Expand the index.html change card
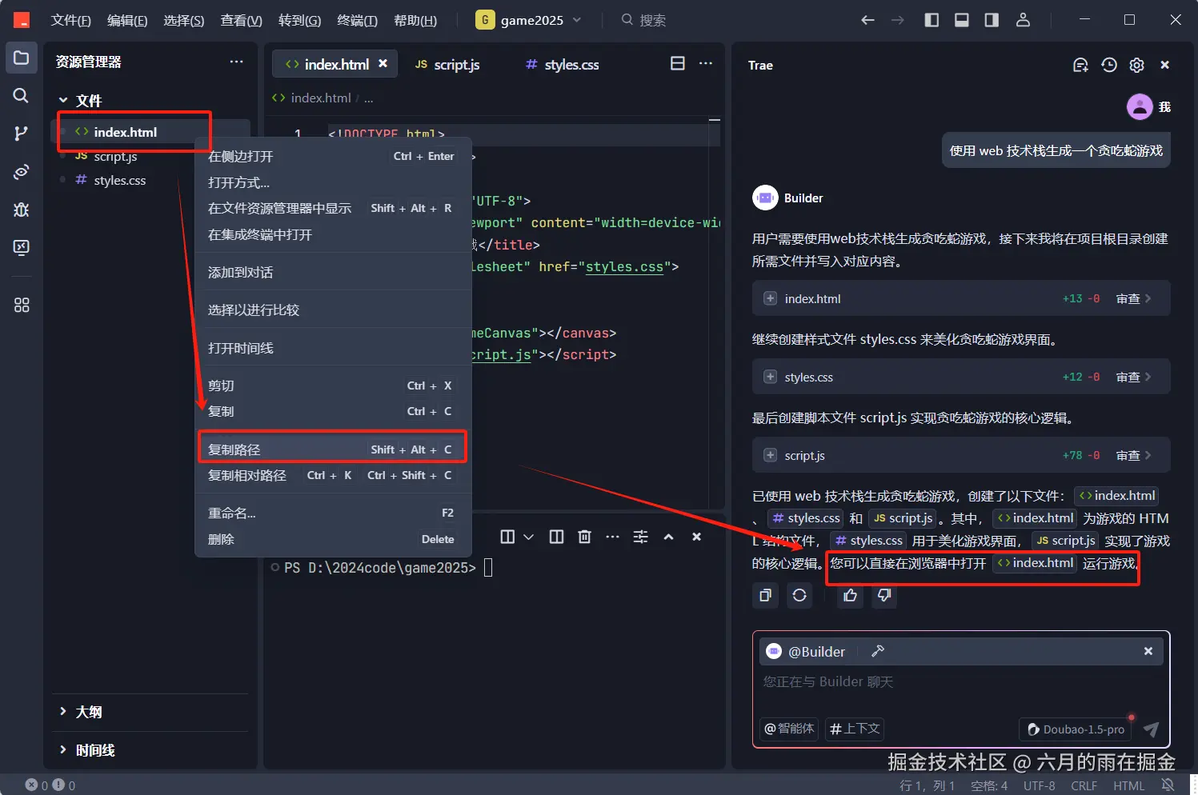 click(770, 299)
